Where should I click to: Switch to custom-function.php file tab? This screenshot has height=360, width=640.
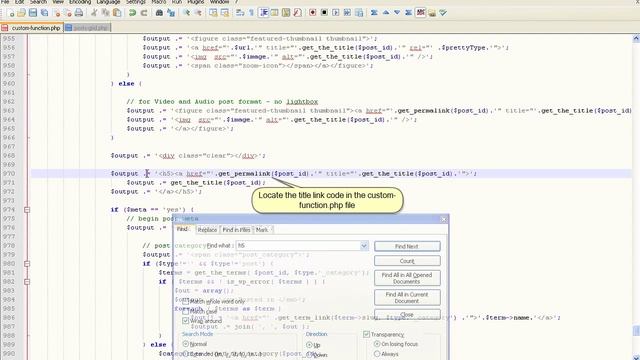point(32,28)
